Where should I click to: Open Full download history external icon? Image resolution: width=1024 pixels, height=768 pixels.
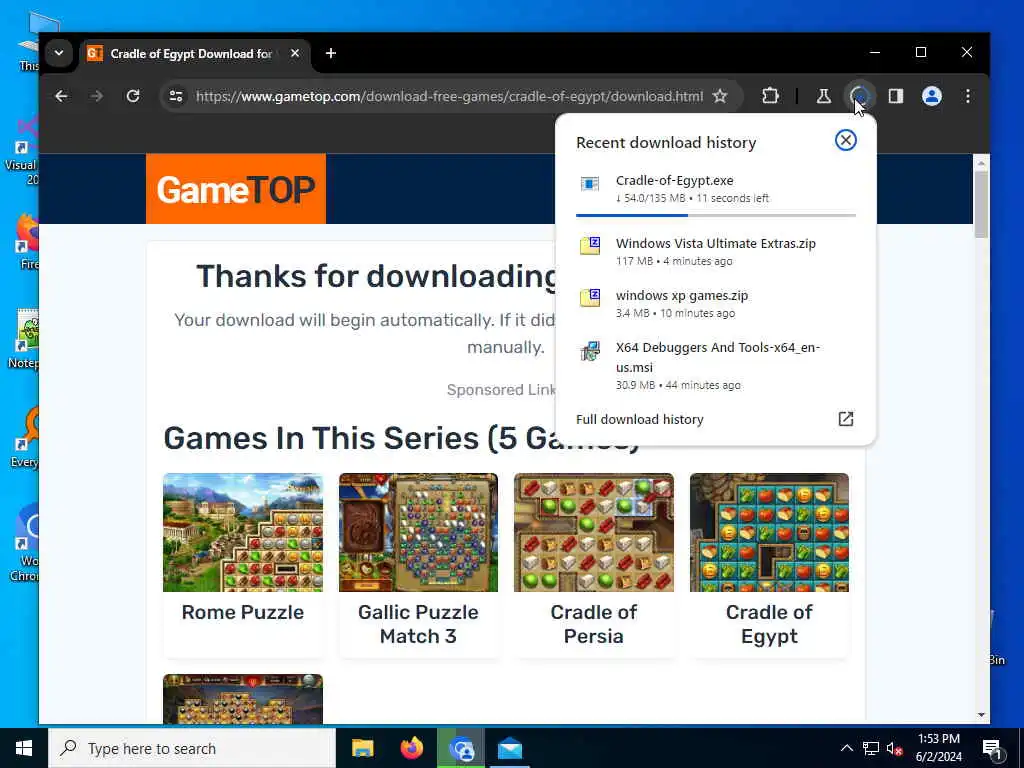pyautogui.click(x=846, y=419)
